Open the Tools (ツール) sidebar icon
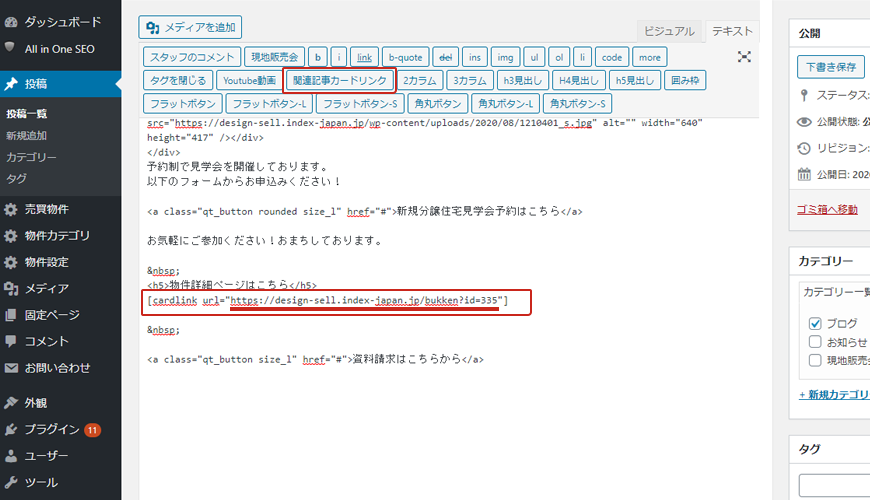Viewport: 870px width, 500px height. (x=11, y=483)
